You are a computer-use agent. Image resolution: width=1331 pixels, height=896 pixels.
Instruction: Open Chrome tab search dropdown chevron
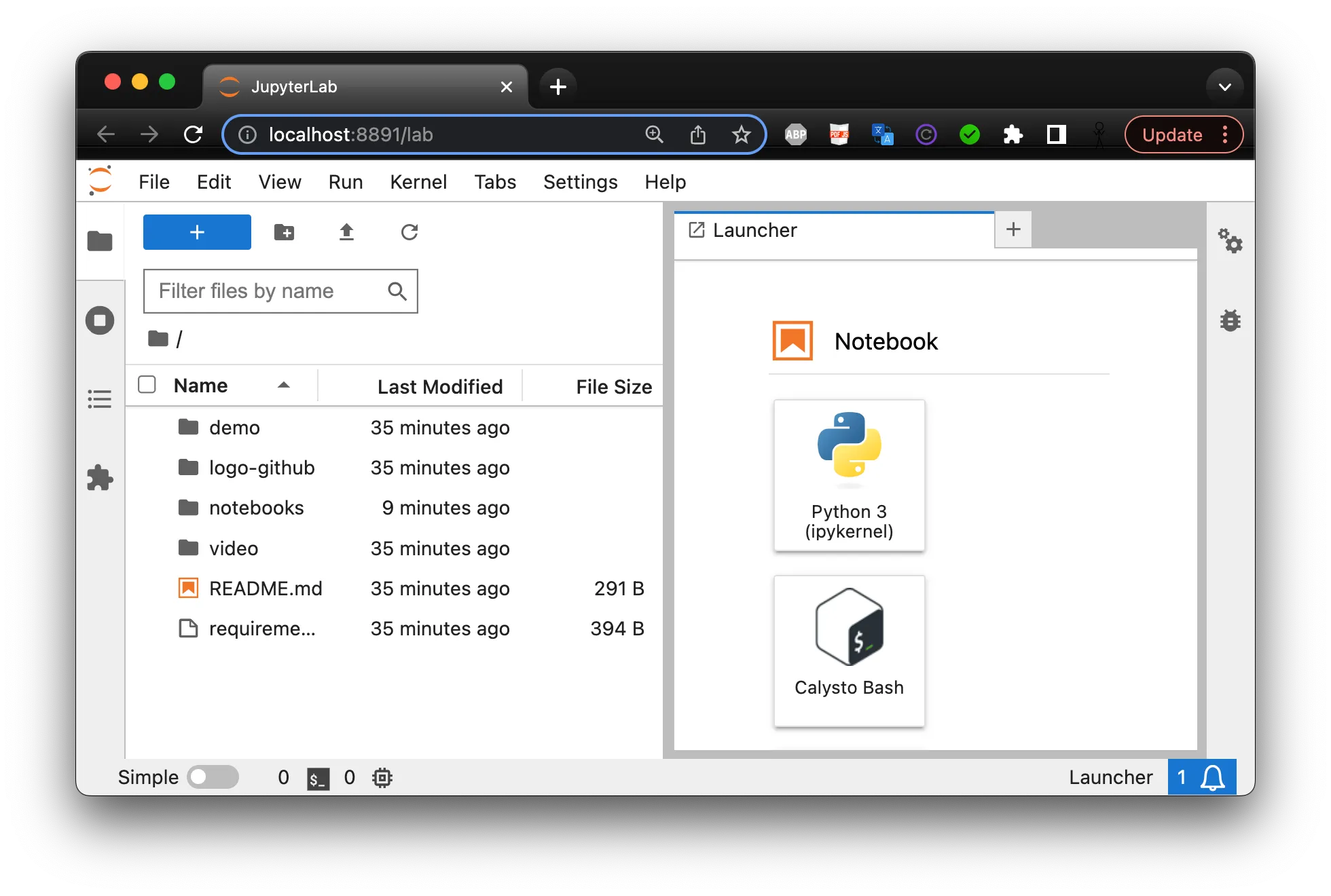pyautogui.click(x=1224, y=87)
